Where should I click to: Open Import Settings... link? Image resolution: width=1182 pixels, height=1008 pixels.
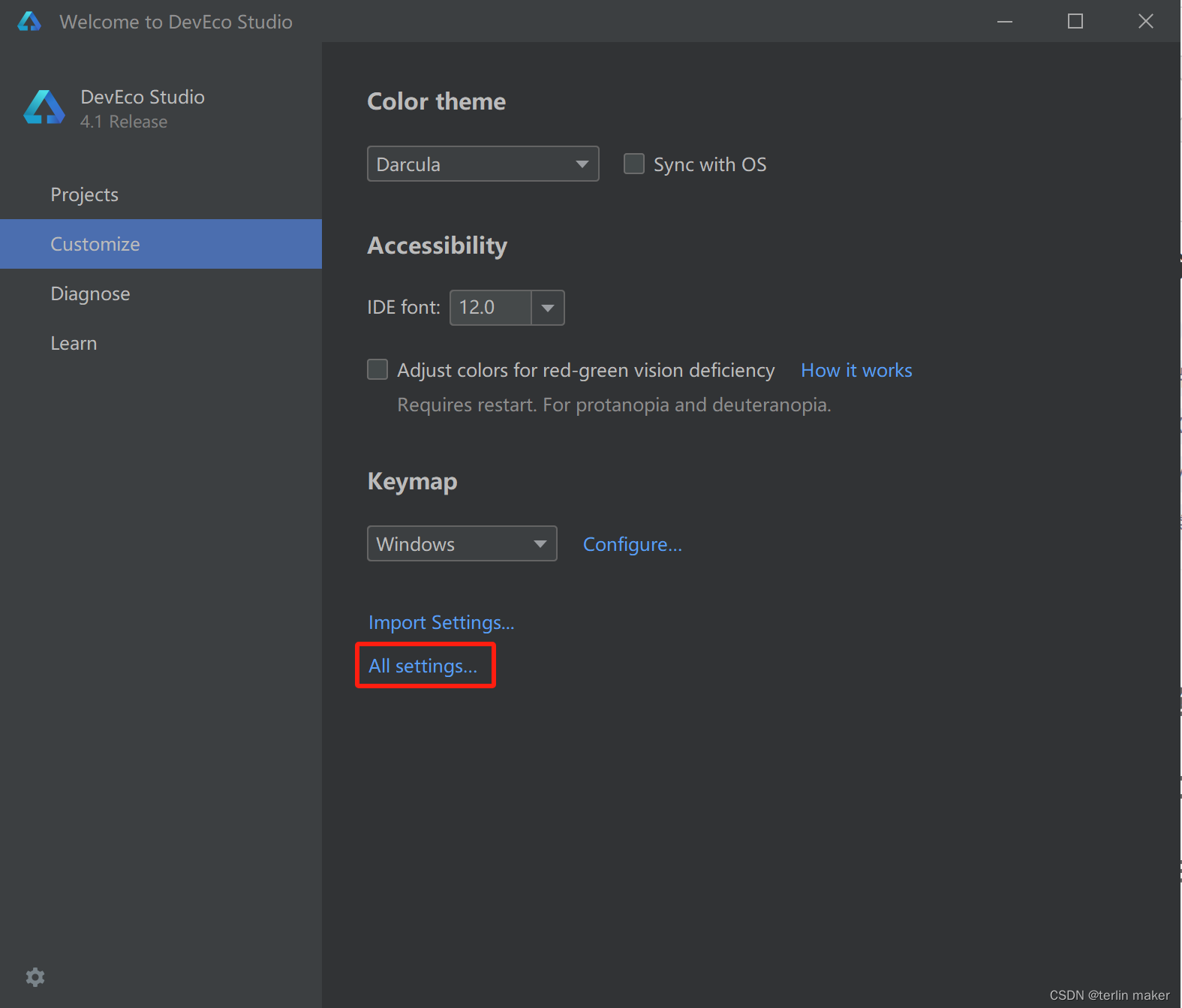pos(441,622)
